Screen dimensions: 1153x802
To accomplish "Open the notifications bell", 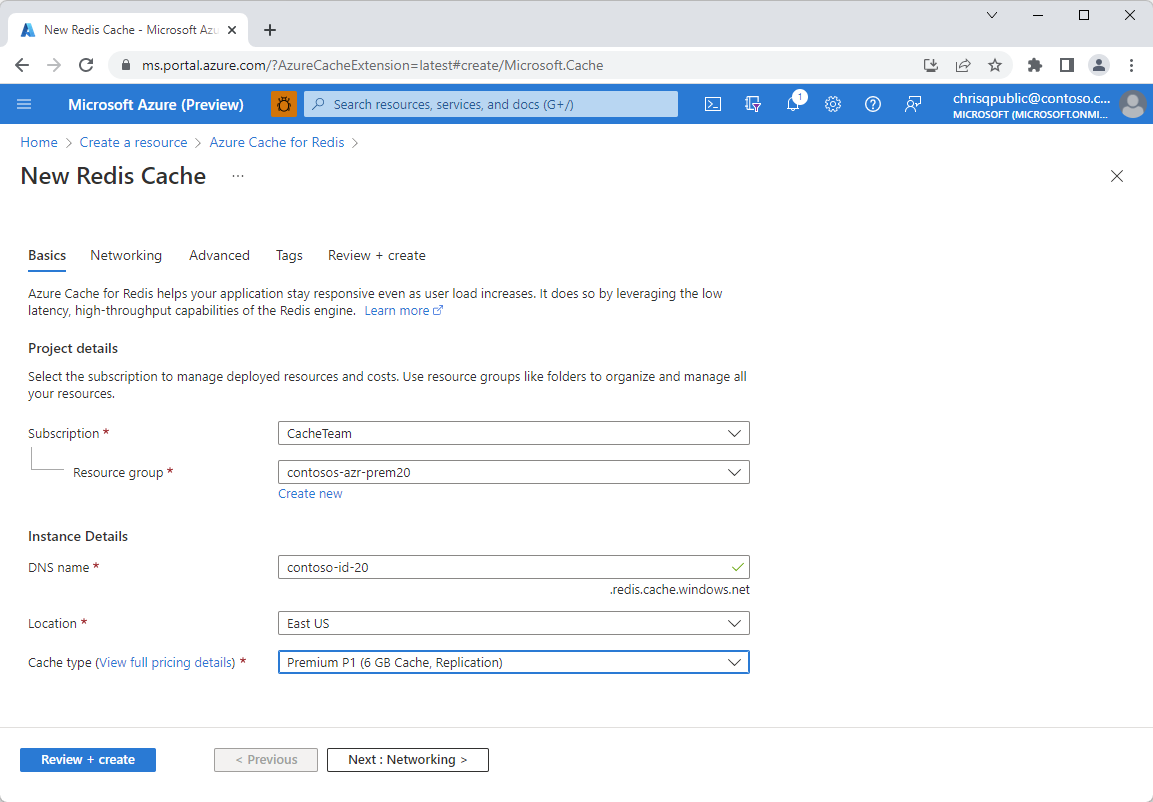I will [793, 103].
